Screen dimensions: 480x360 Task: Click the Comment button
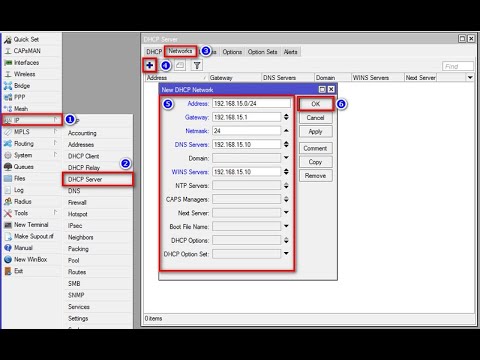point(316,148)
